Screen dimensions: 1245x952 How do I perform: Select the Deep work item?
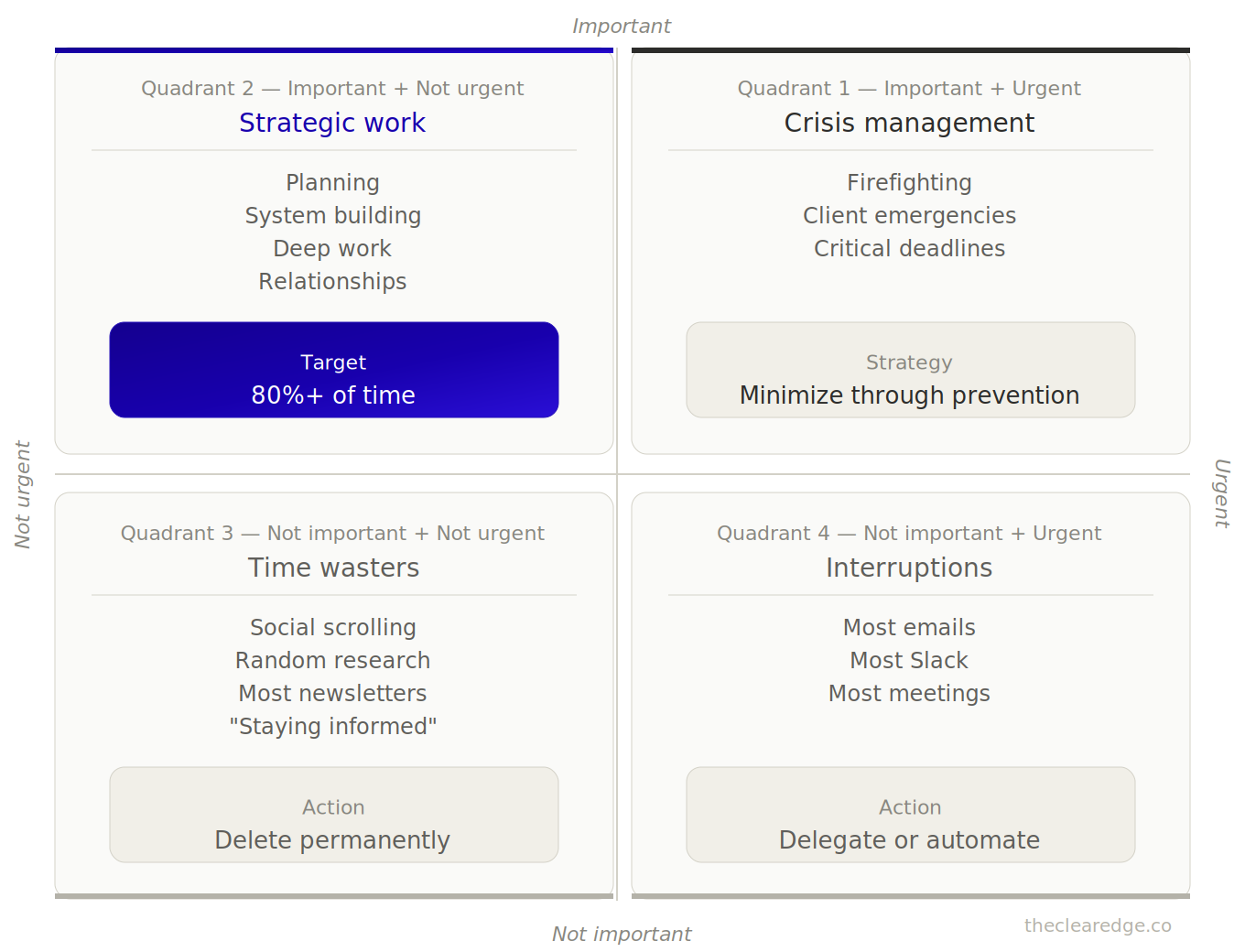(332, 249)
